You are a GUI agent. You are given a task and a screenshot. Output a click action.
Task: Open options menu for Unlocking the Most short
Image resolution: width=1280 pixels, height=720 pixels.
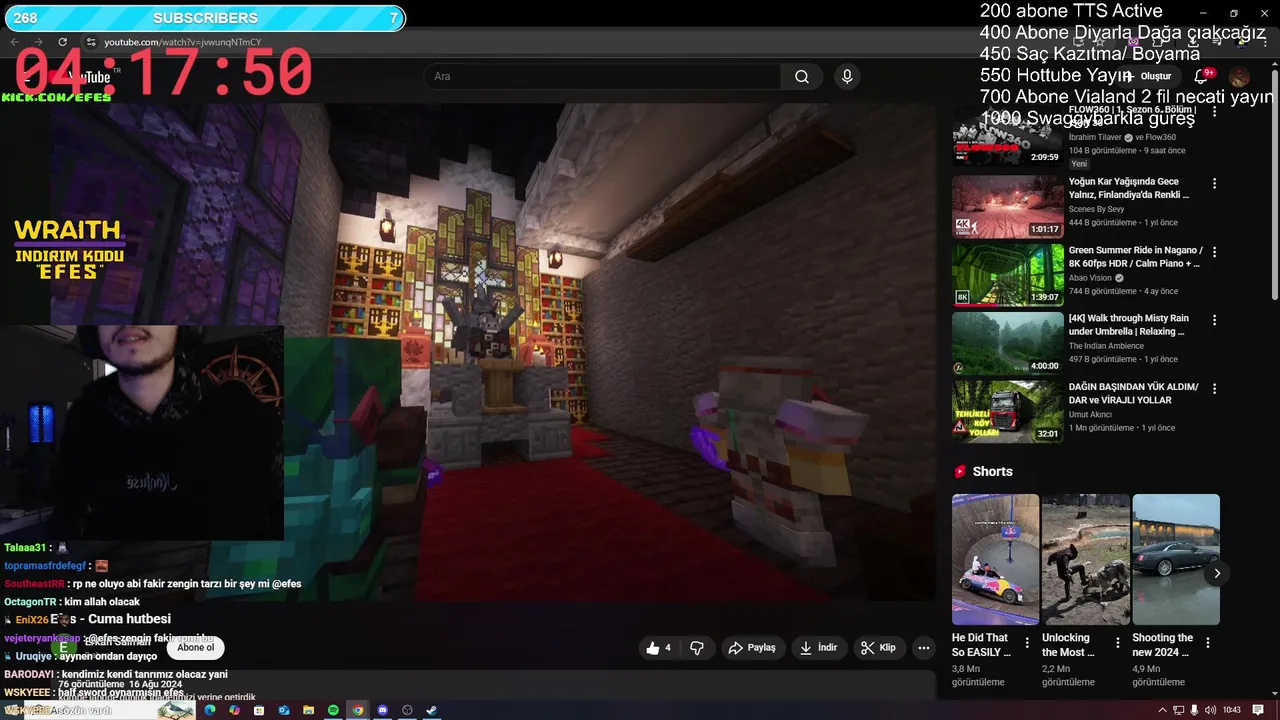[1117, 643]
